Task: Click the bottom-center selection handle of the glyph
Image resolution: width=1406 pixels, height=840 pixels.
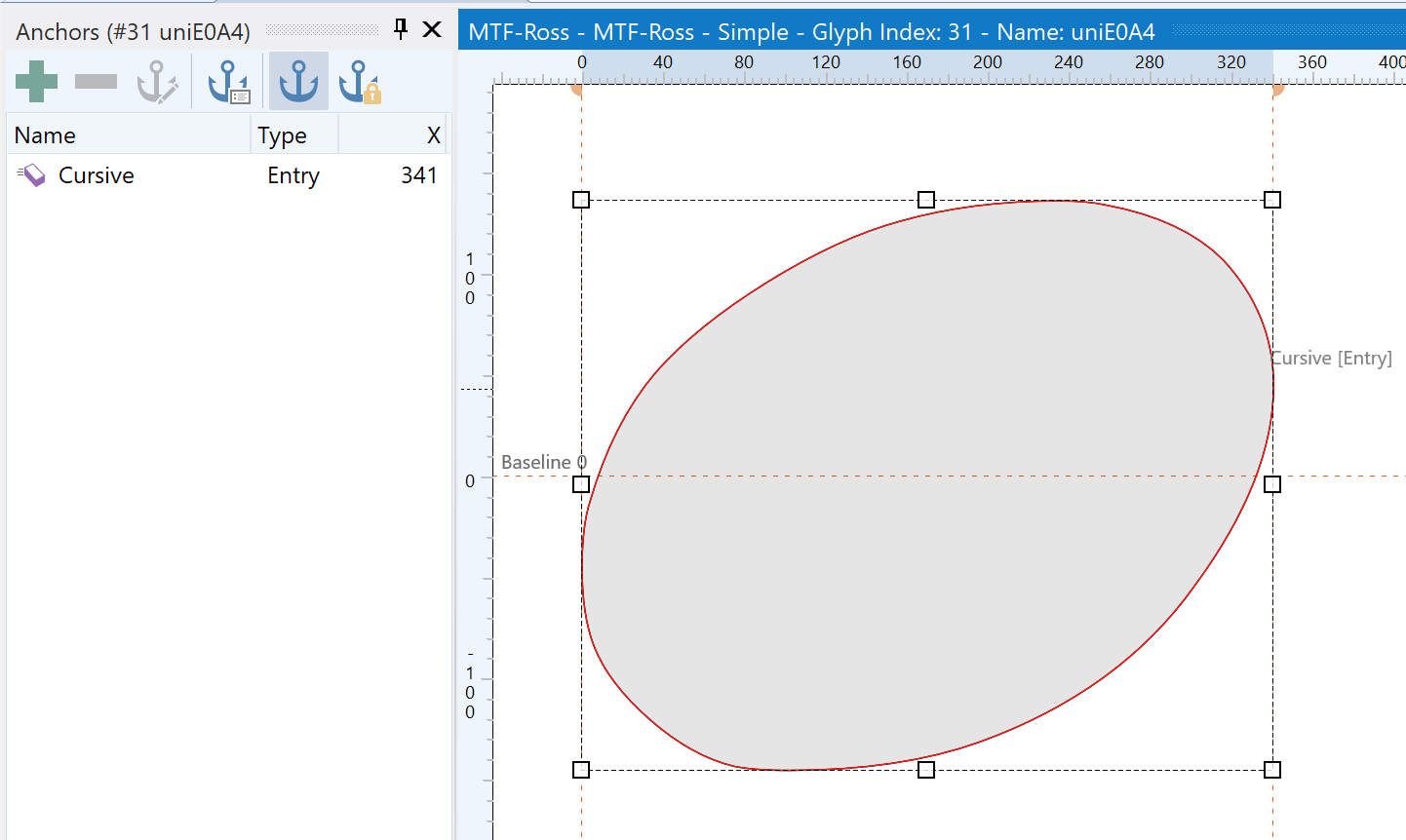Action: (926, 770)
